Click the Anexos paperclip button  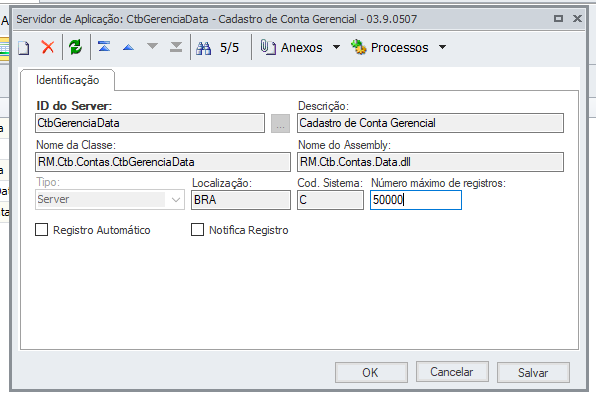(292, 48)
